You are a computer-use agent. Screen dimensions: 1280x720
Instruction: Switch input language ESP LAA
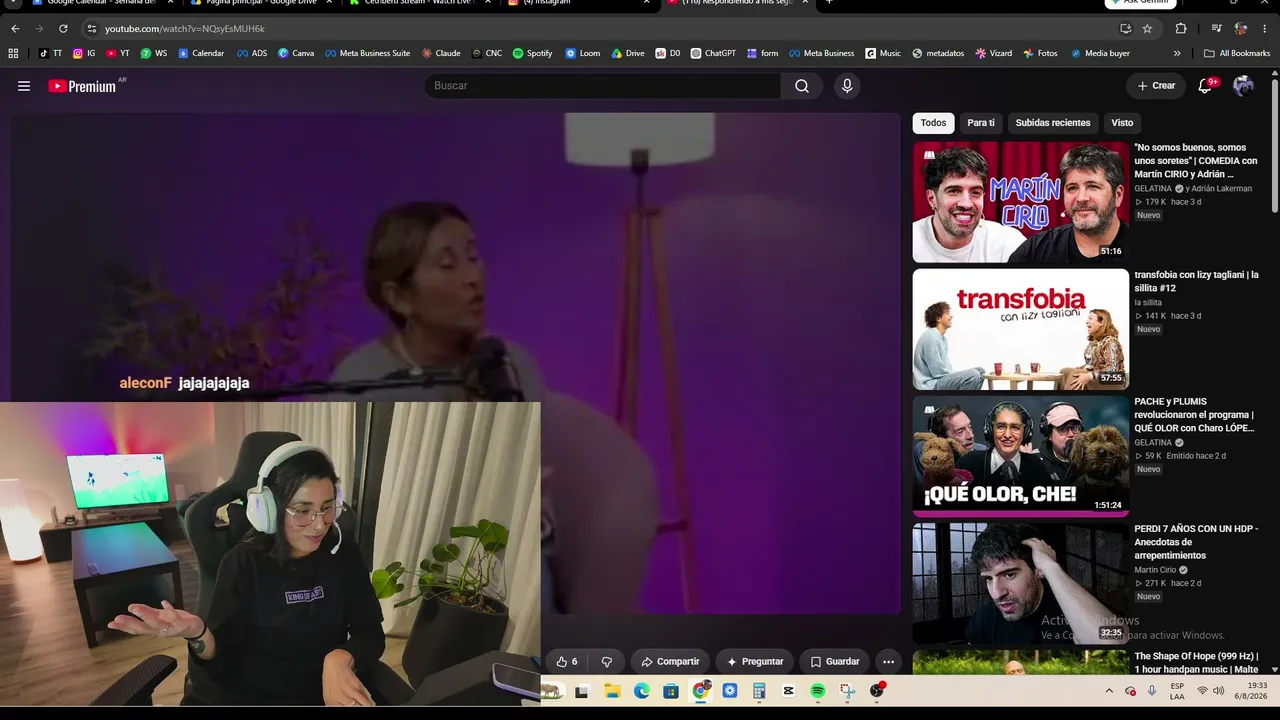point(1178,691)
